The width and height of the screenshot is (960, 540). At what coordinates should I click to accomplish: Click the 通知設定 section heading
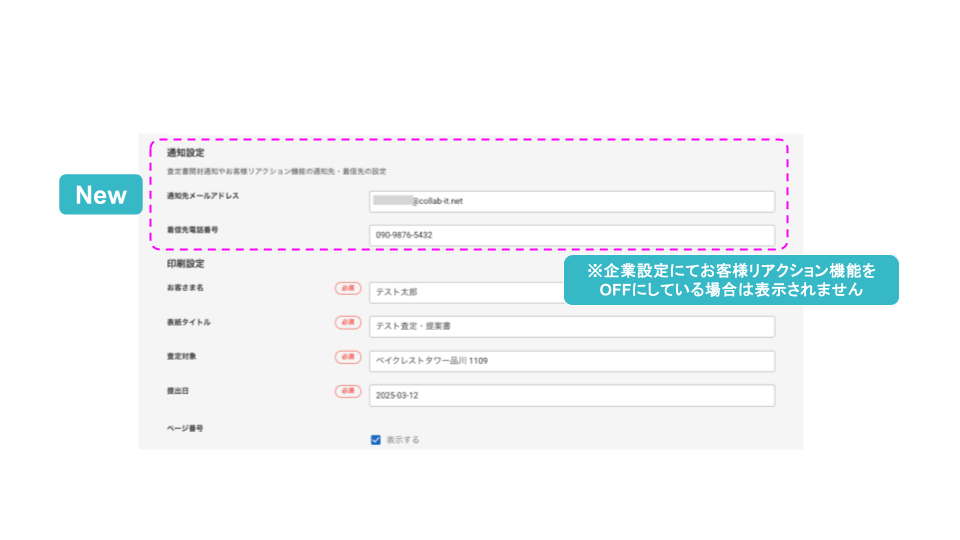click(x=185, y=153)
